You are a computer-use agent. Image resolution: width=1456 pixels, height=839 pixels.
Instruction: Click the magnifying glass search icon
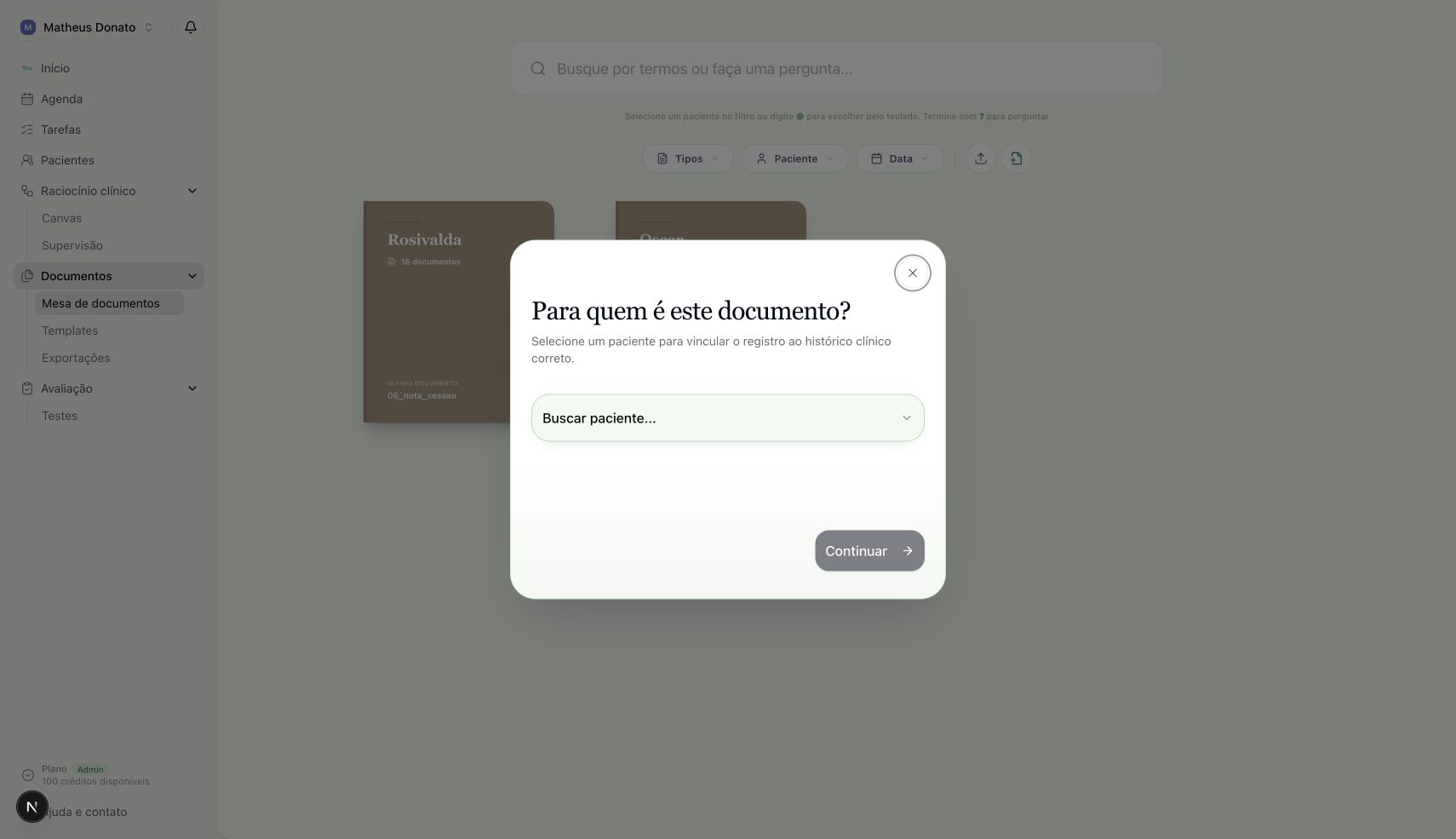tap(538, 69)
